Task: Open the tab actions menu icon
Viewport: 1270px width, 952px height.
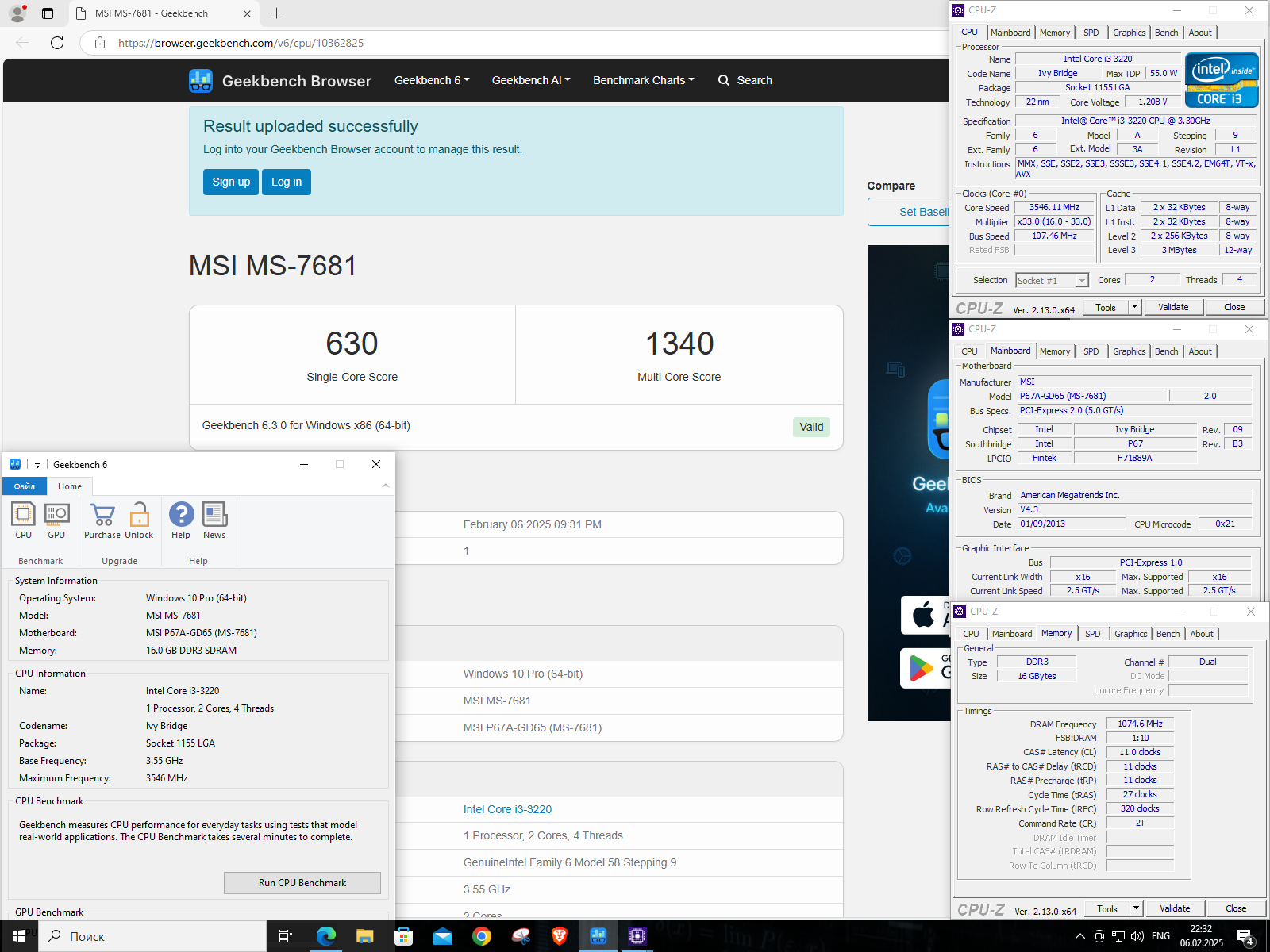Action: (x=48, y=13)
